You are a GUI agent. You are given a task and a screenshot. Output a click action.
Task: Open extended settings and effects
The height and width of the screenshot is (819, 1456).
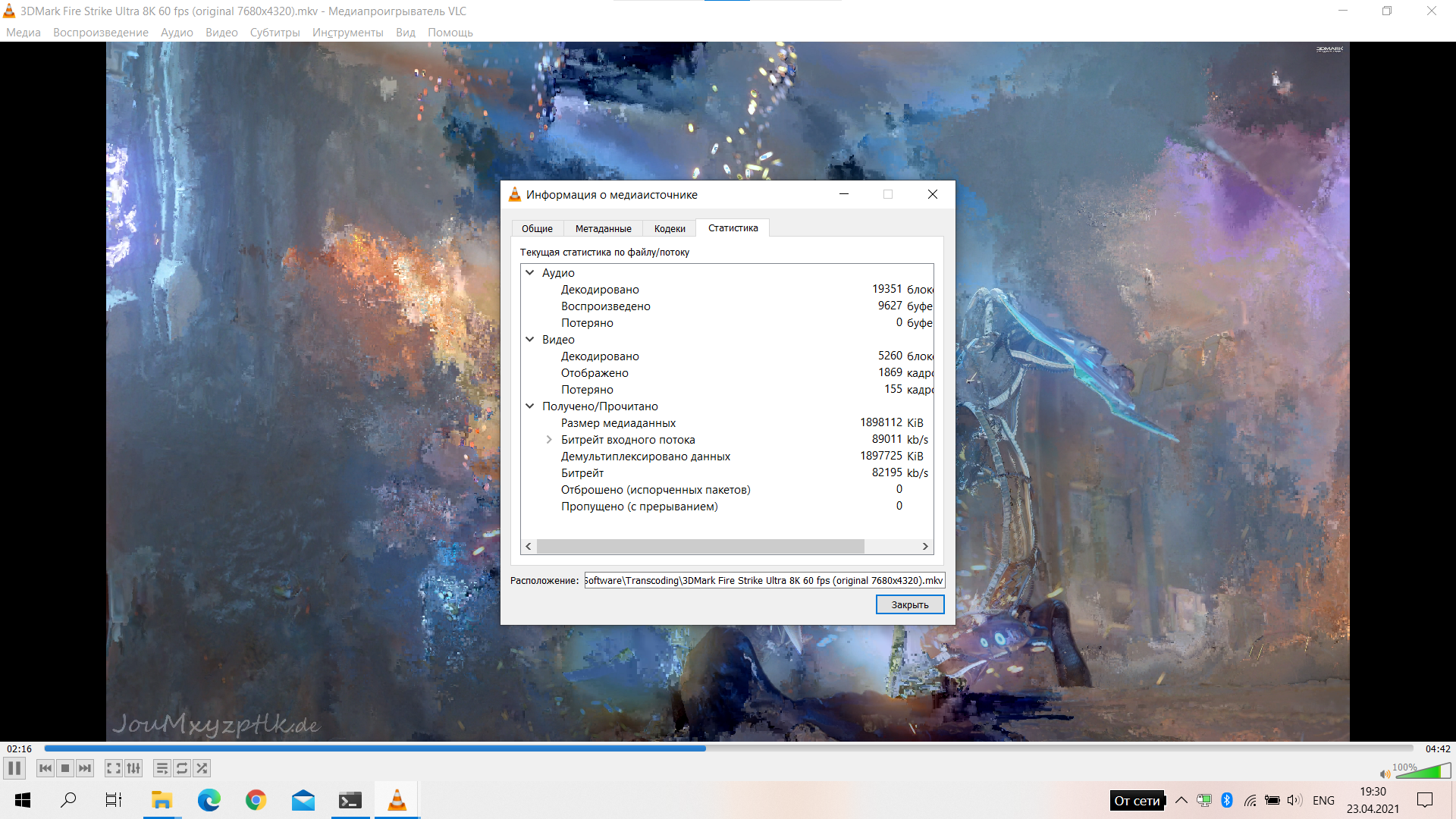(133, 768)
